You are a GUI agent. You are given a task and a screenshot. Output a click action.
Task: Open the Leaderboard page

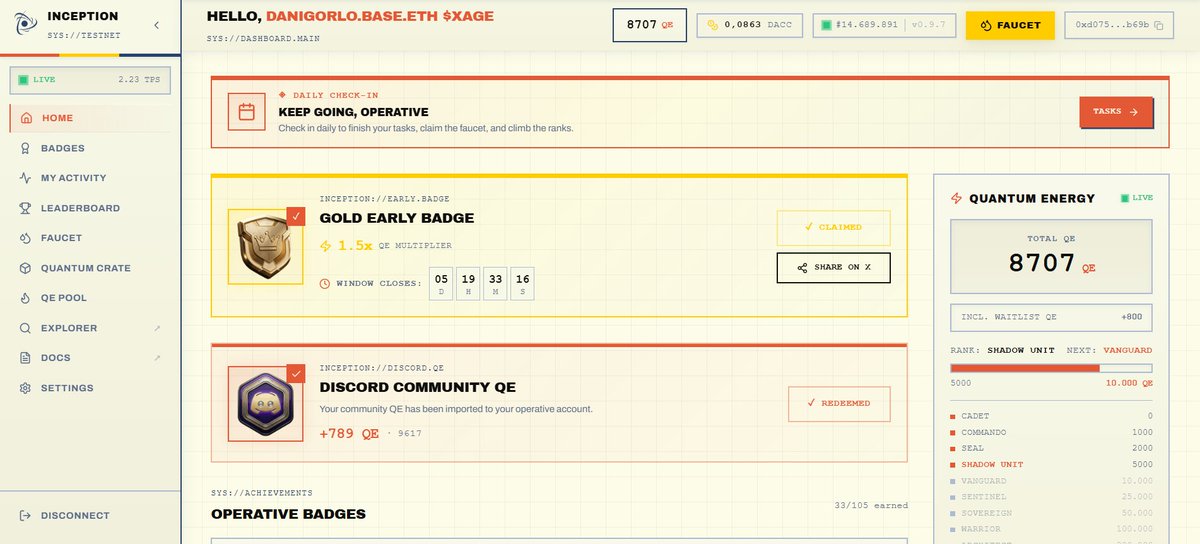pos(91,208)
